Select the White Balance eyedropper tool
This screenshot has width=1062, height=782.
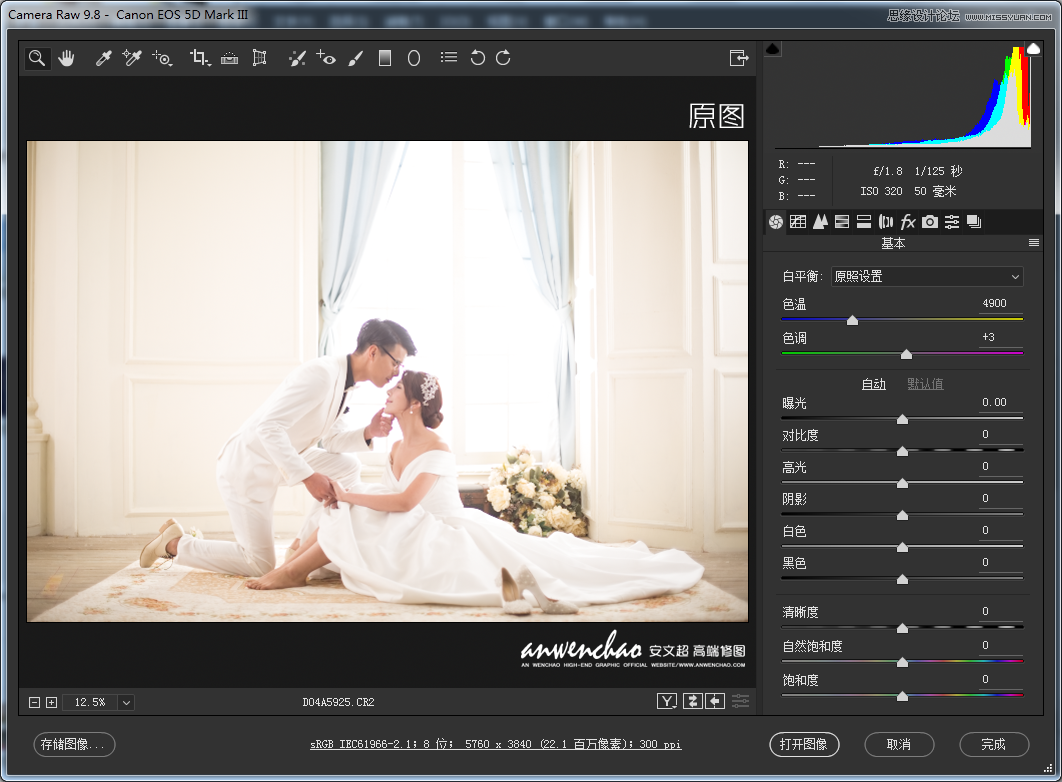pyautogui.click(x=102, y=57)
